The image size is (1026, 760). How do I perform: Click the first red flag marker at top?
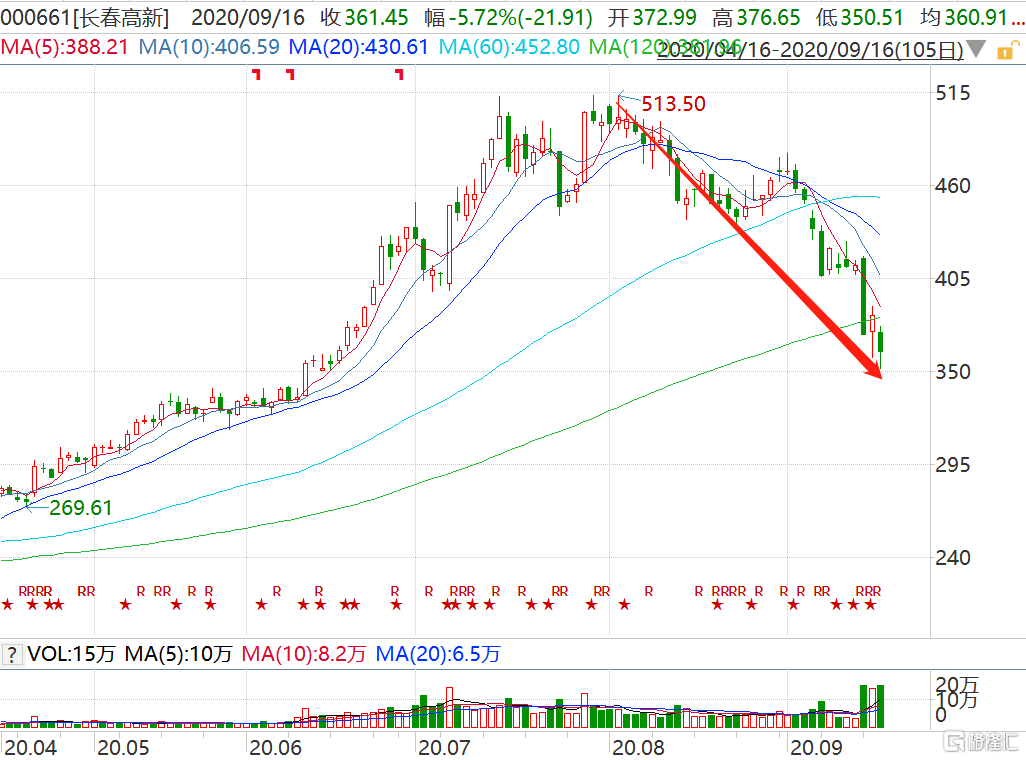257,74
